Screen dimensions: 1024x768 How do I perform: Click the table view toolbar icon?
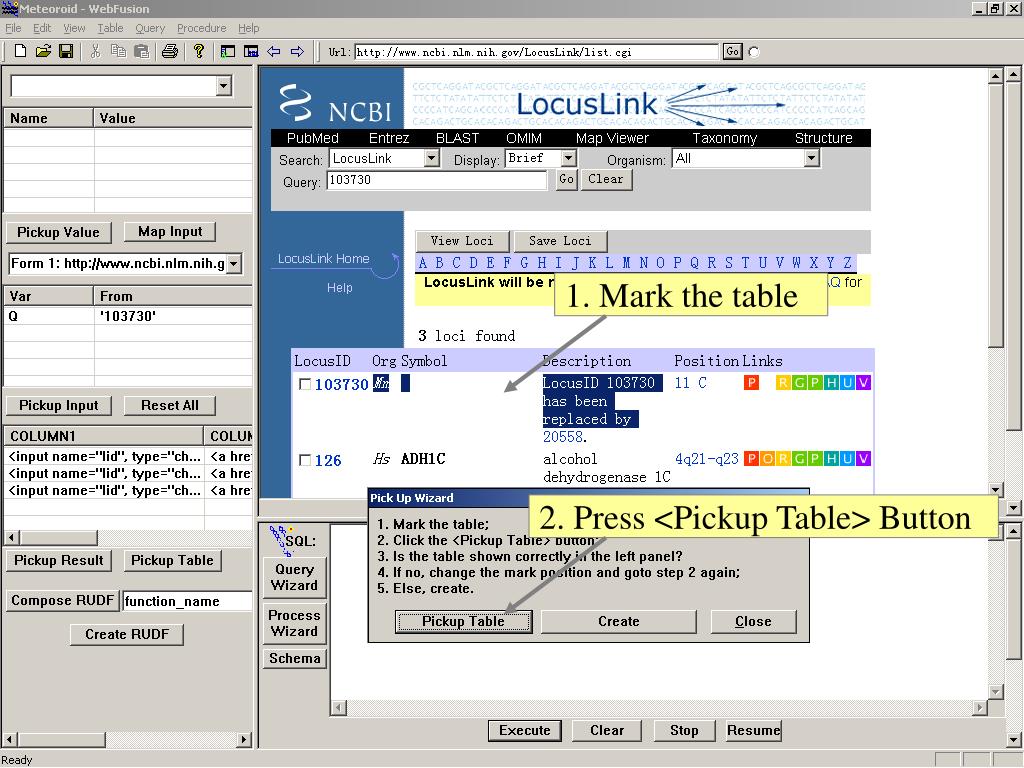[251, 51]
